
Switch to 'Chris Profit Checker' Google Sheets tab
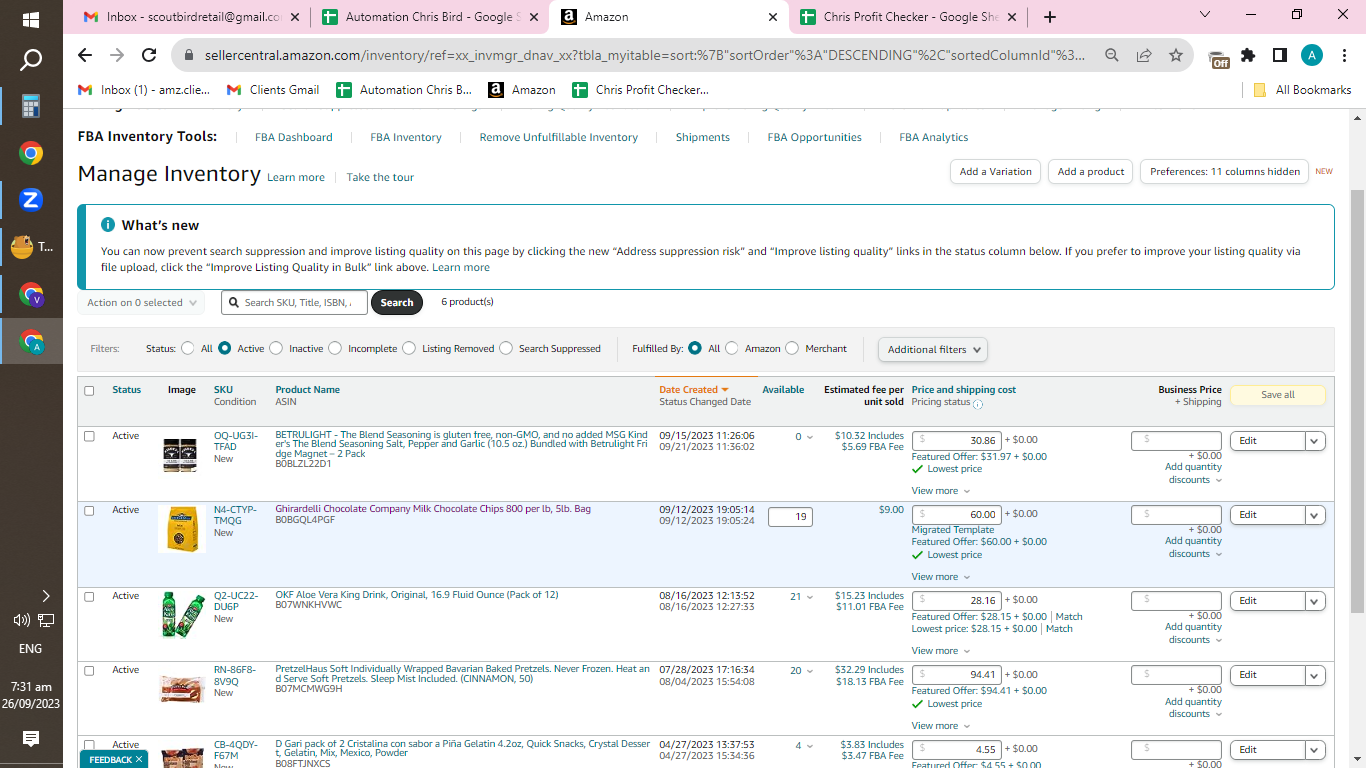tap(908, 17)
